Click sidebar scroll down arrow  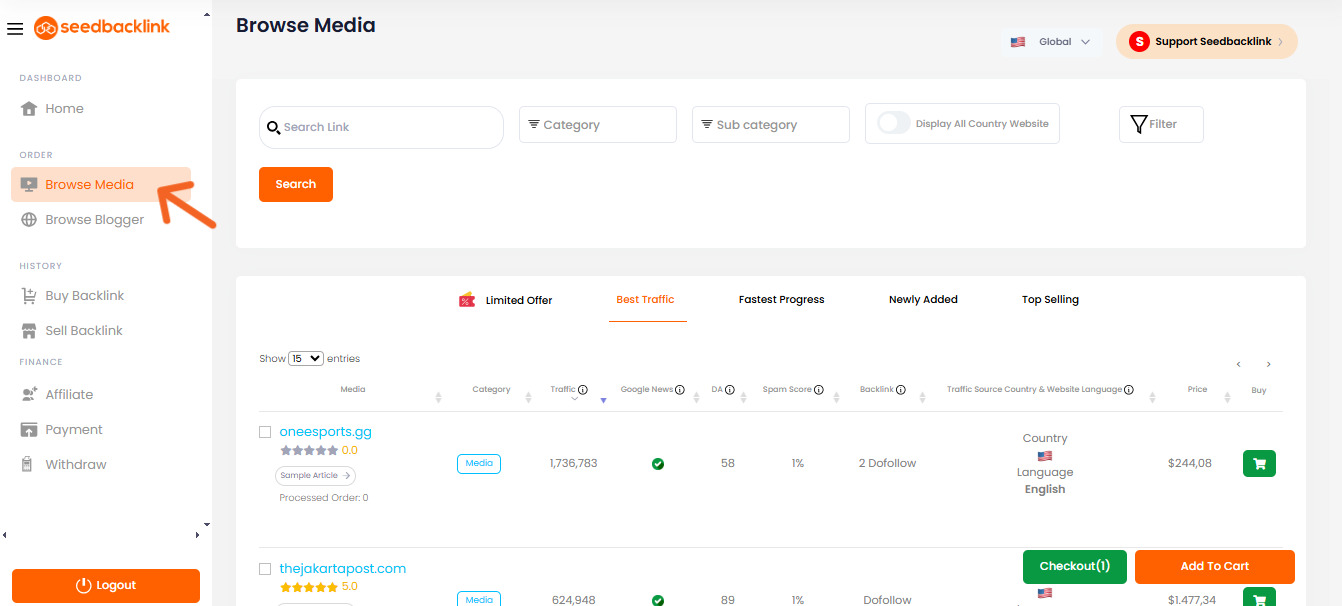(207, 524)
